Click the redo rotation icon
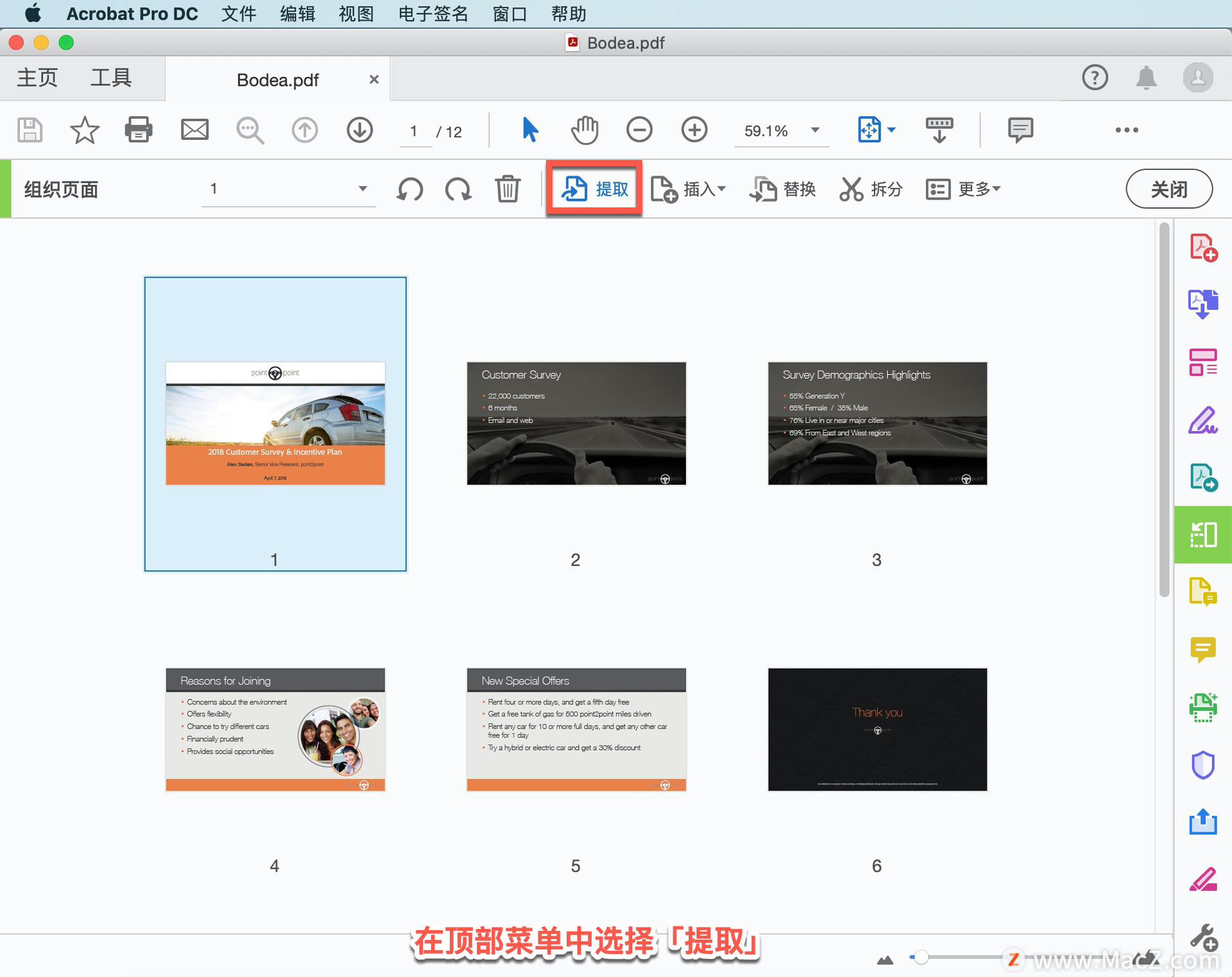Screen dimensions: 1232x977 459,189
